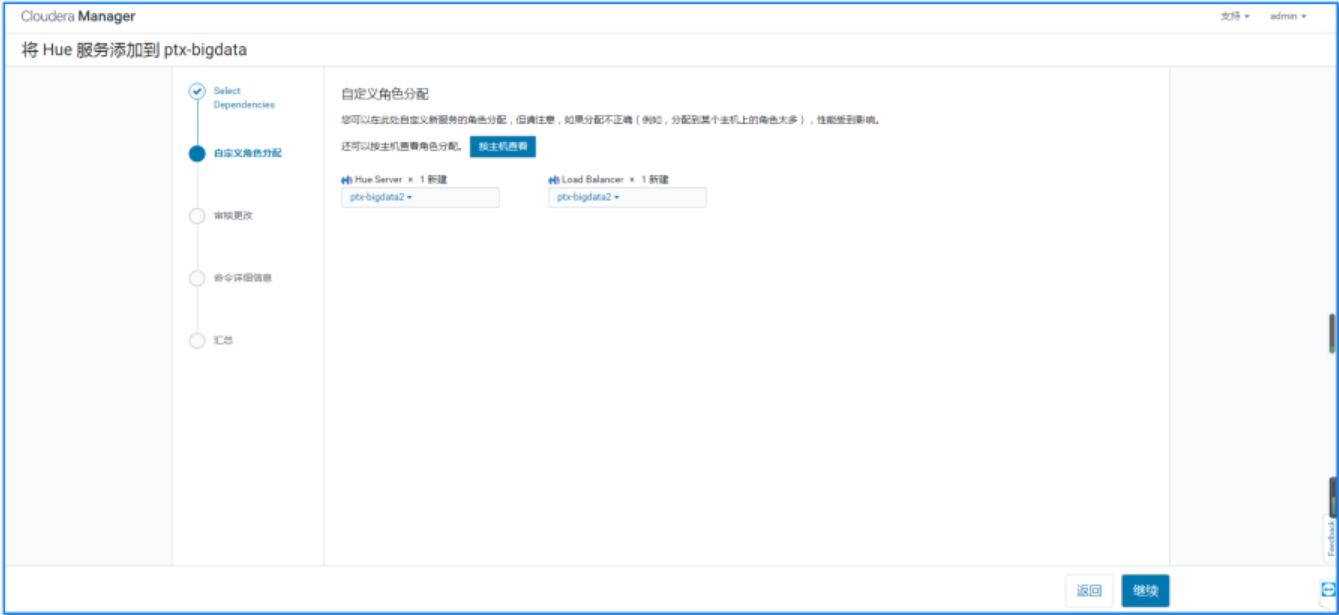The width and height of the screenshot is (1339, 615).
Task: Select the 命令详细信息 wizard step
Action: [242, 278]
